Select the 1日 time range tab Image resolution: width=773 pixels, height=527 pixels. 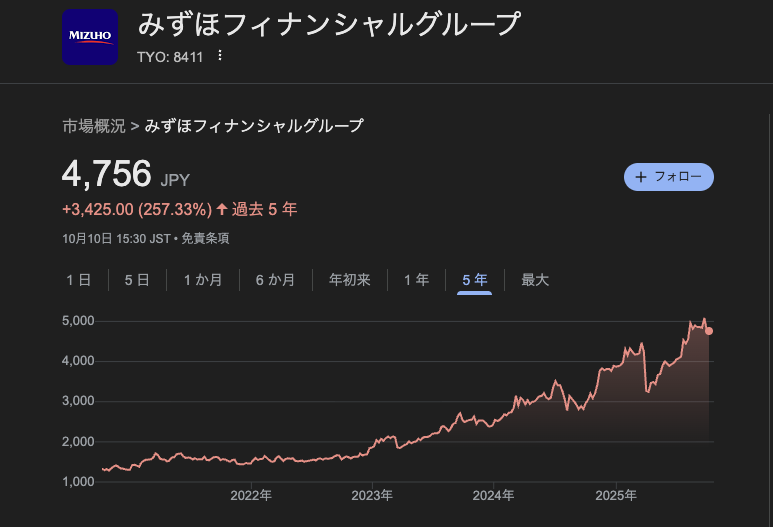point(79,280)
